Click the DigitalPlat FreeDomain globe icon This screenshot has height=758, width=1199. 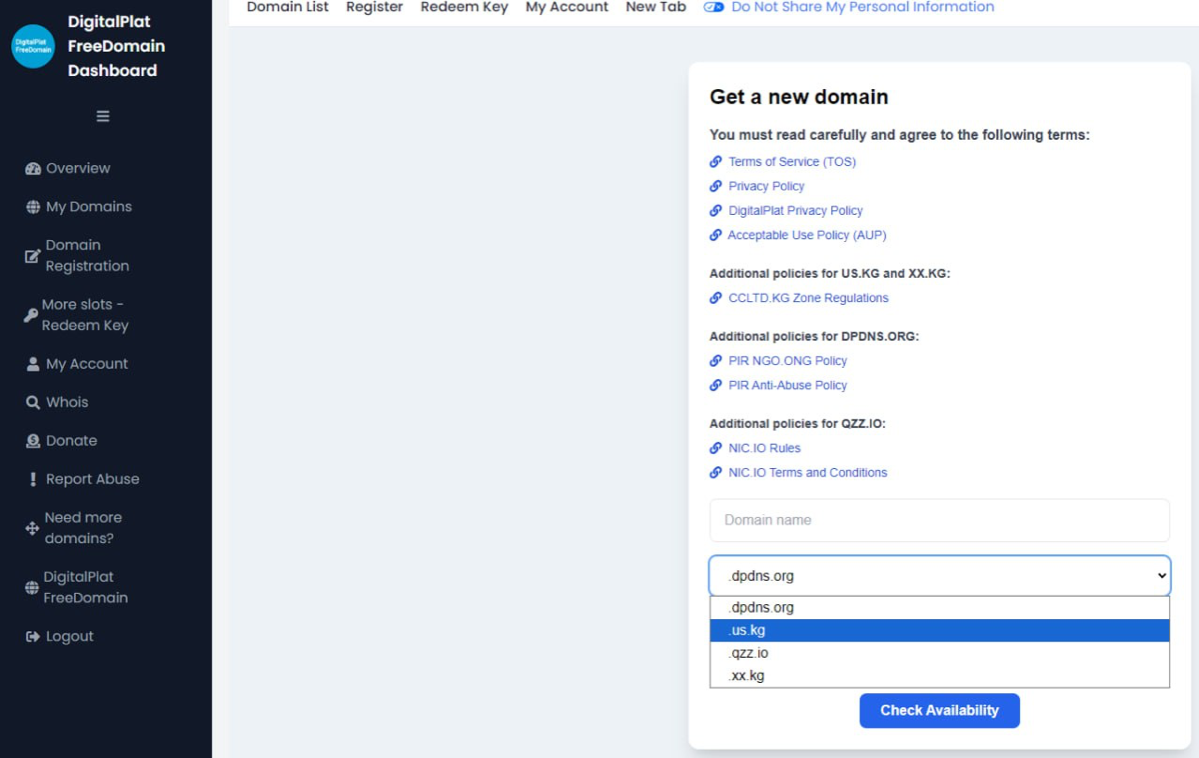click(x=31, y=587)
